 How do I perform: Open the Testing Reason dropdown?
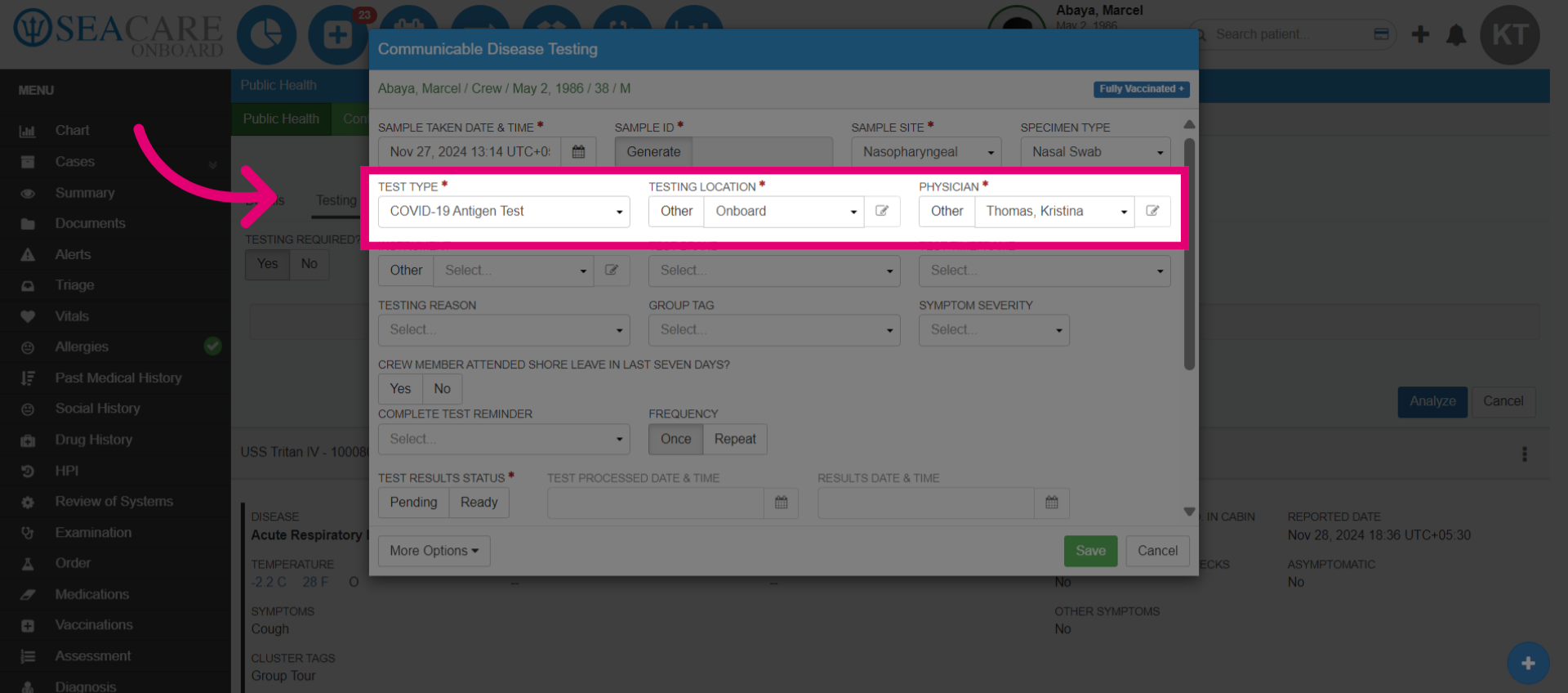[504, 330]
